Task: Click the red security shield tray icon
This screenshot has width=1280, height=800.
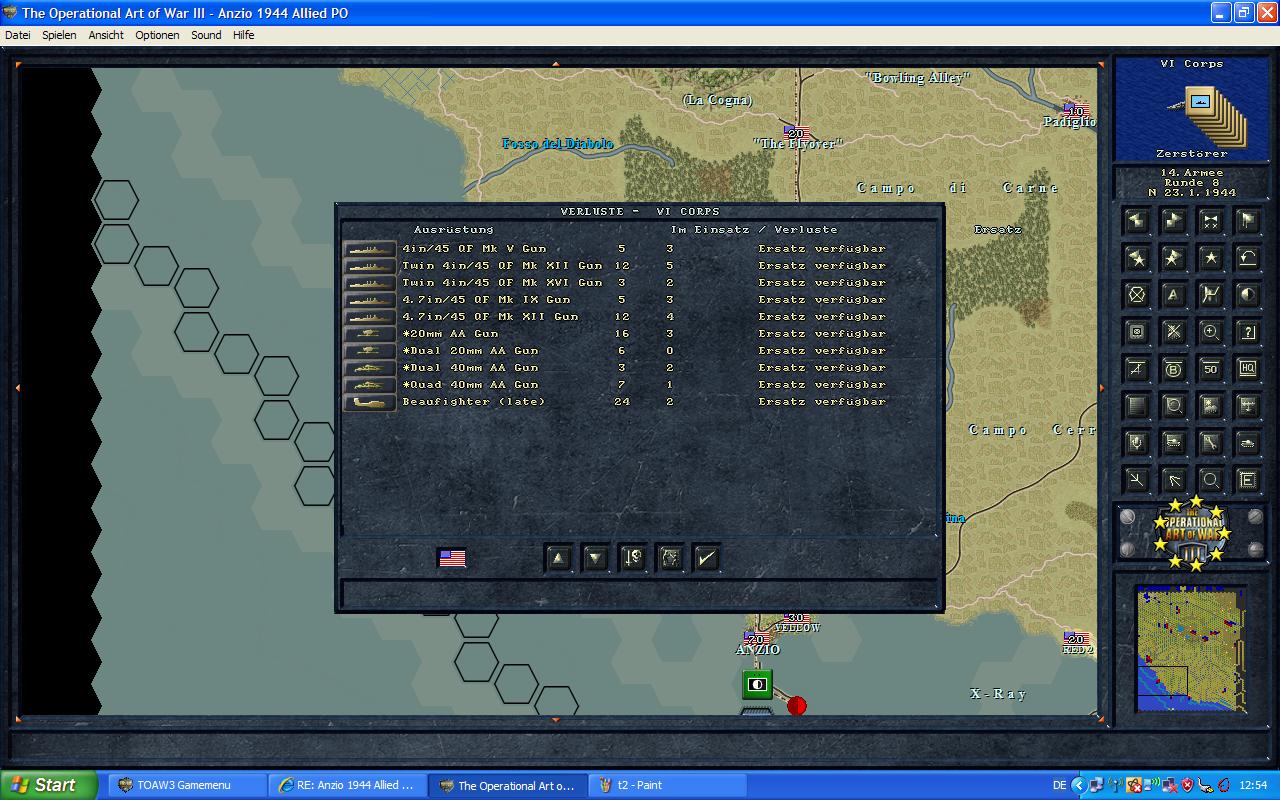Action: pos(1187,786)
